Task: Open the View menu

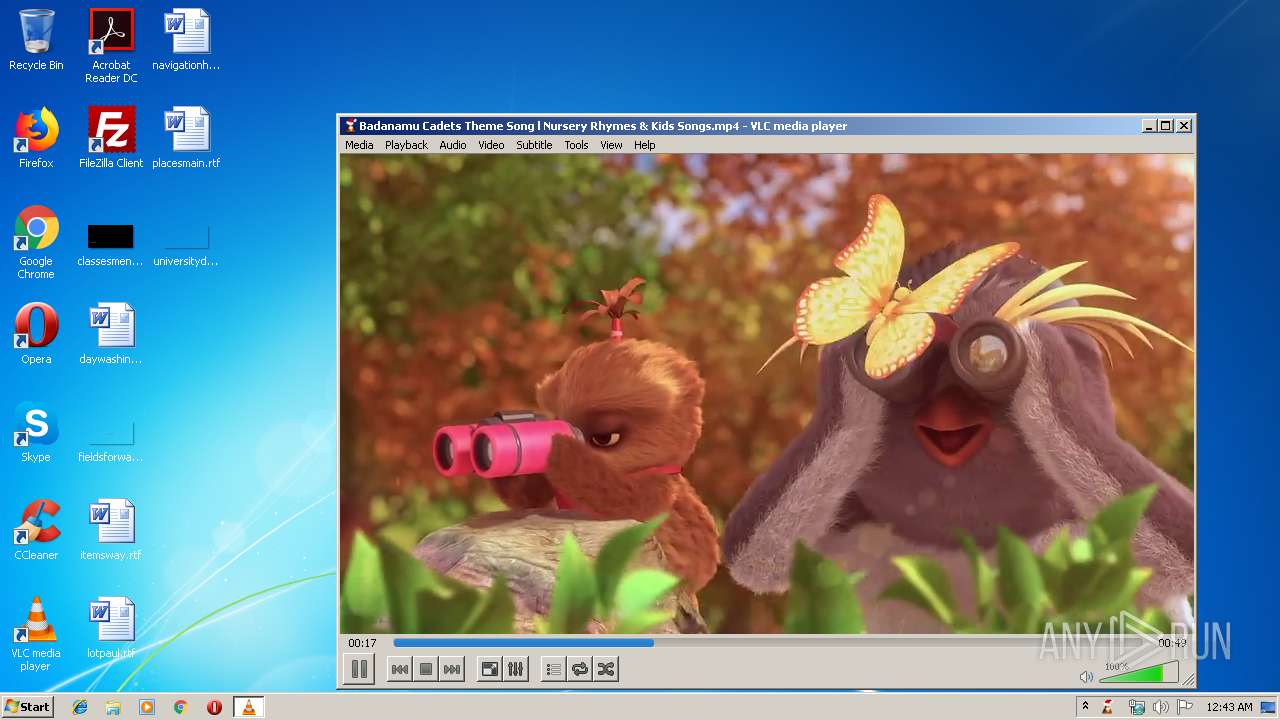Action: pos(611,145)
